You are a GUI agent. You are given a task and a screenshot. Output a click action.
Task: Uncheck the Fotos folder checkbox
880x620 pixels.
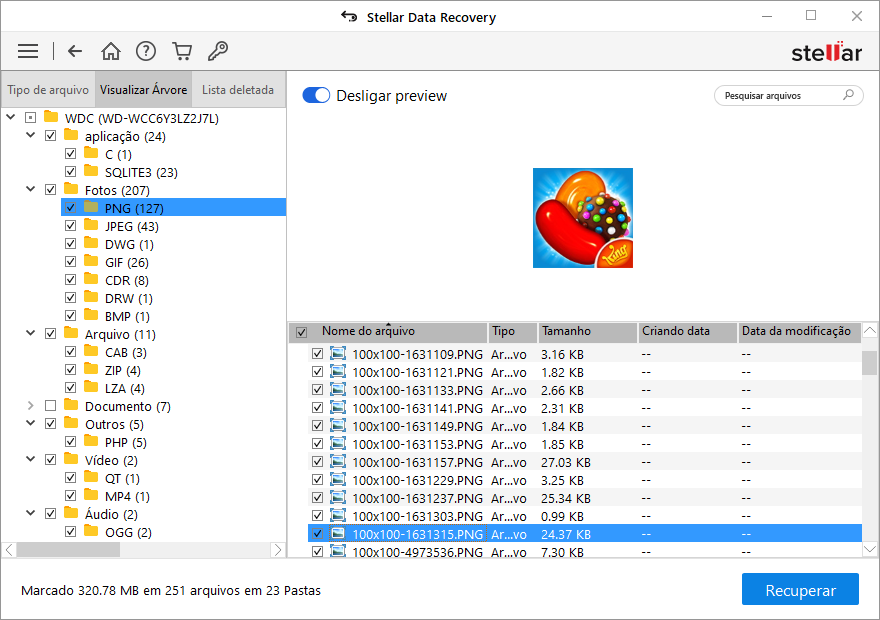(x=51, y=190)
